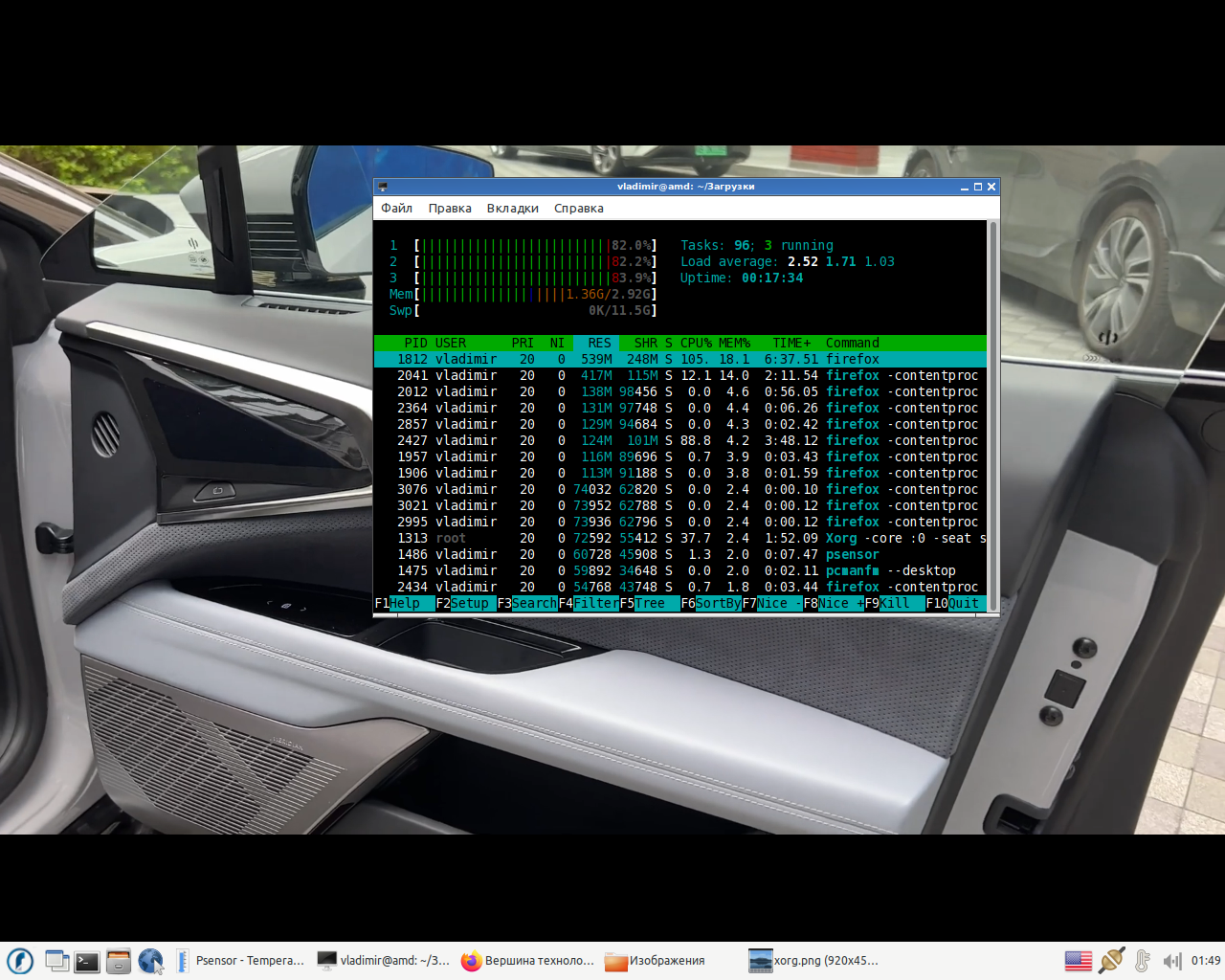This screenshot has height=980, width=1225.
Task: Click F6 SortBy in htop footer
Action: point(711,603)
